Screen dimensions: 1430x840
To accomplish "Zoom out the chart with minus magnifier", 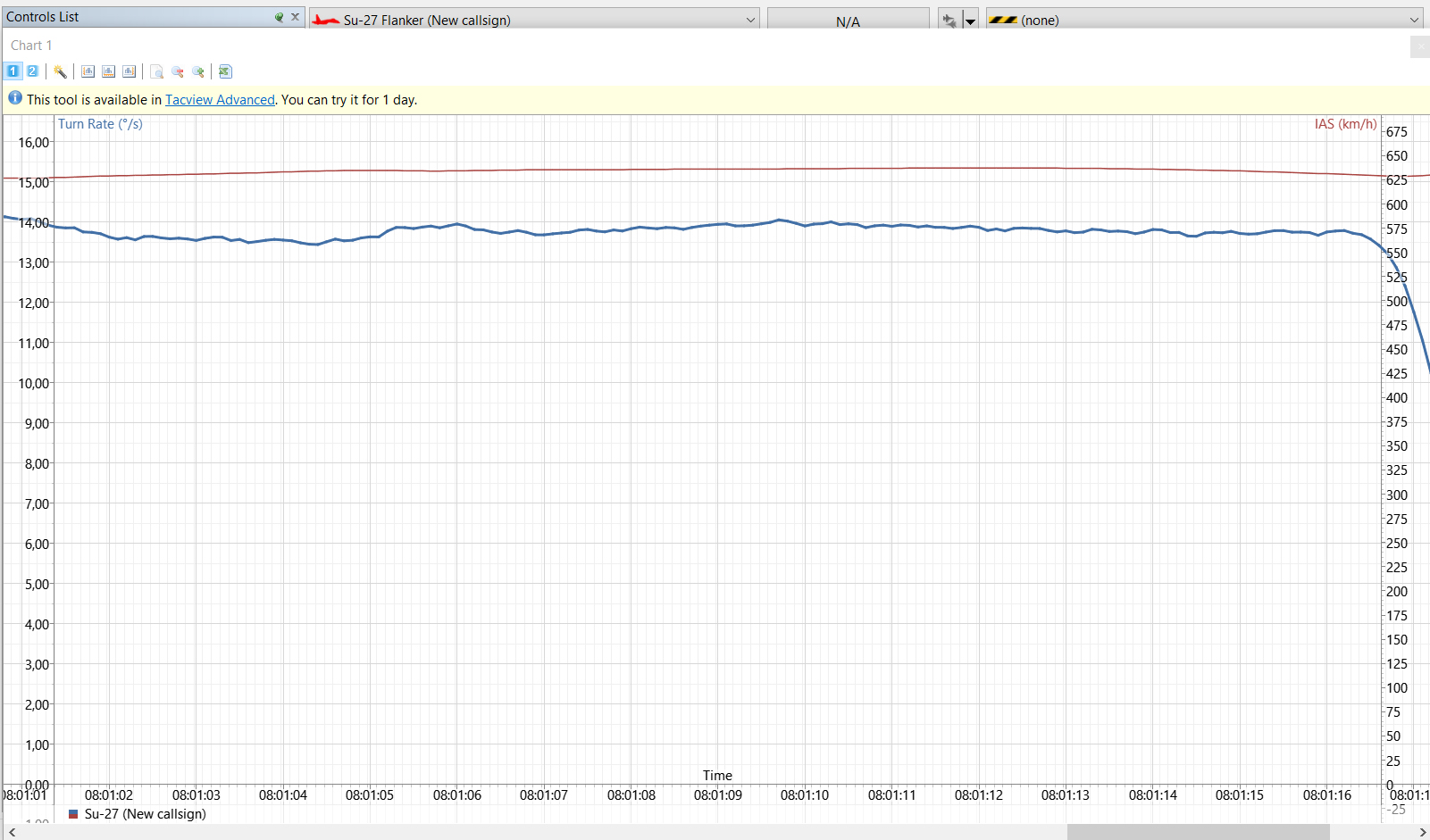I will [x=178, y=71].
